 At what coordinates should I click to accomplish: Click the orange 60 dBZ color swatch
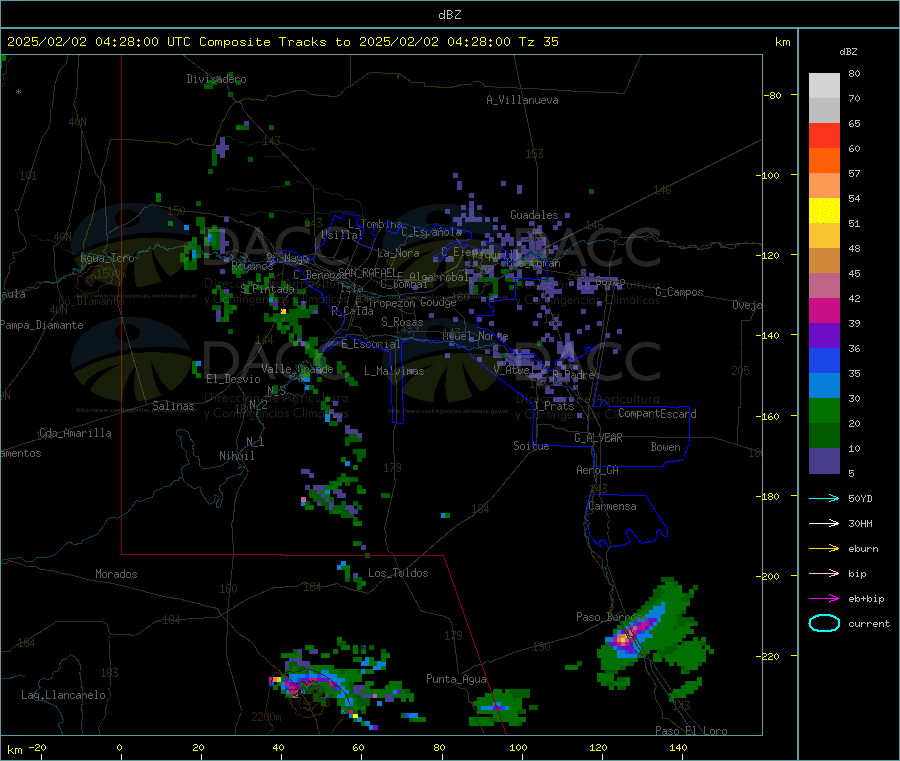[x=824, y=161]
